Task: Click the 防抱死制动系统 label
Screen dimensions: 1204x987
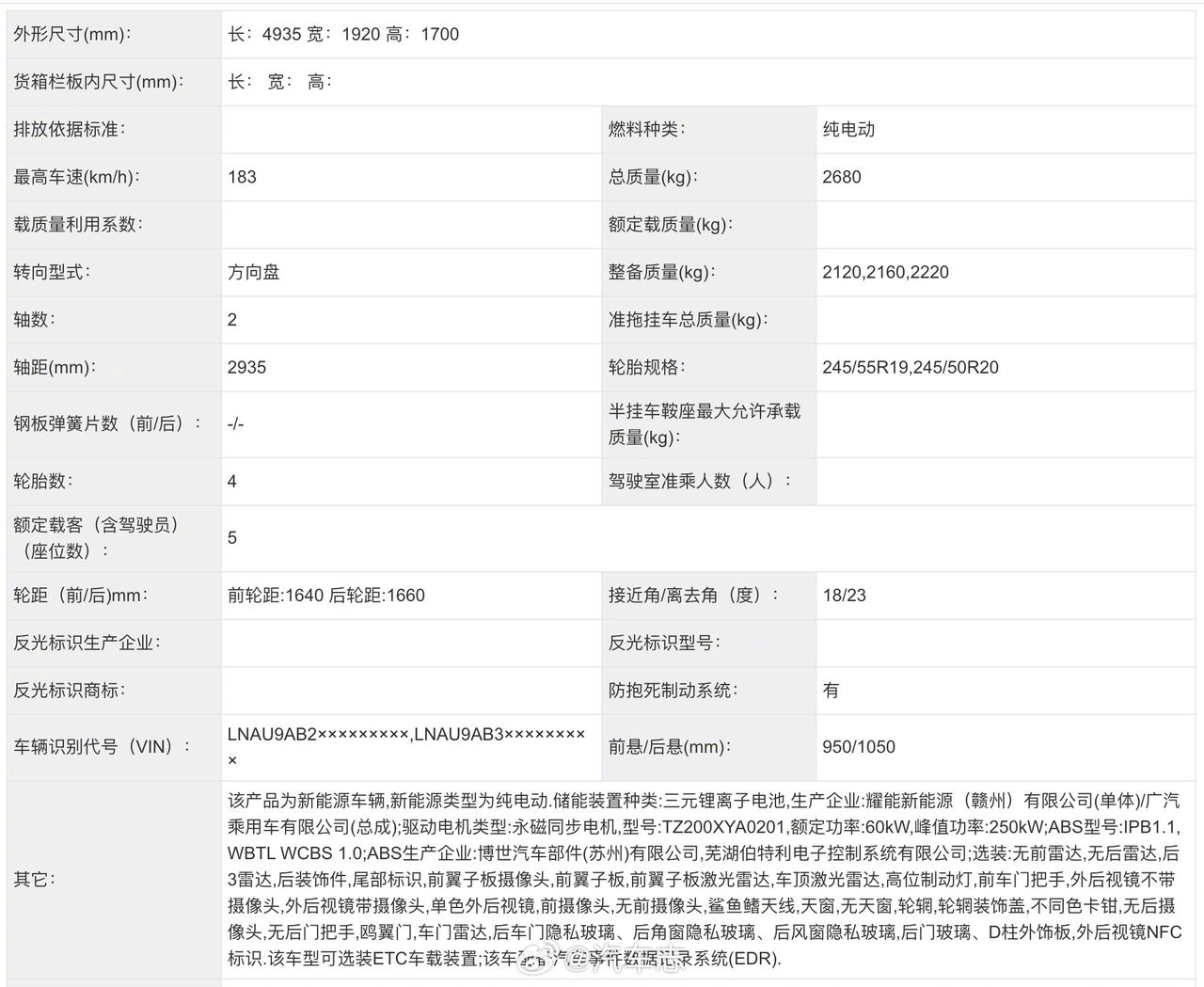Action: click(x=673, y=690)
